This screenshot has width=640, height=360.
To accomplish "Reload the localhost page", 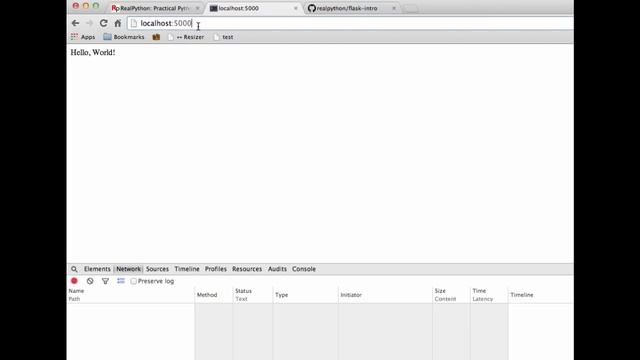I will (104, 23).
